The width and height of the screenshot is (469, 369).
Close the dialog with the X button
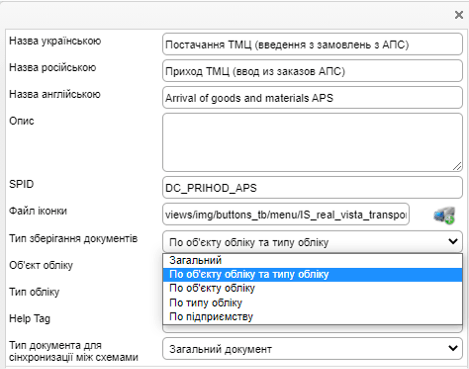click(459, 15)
